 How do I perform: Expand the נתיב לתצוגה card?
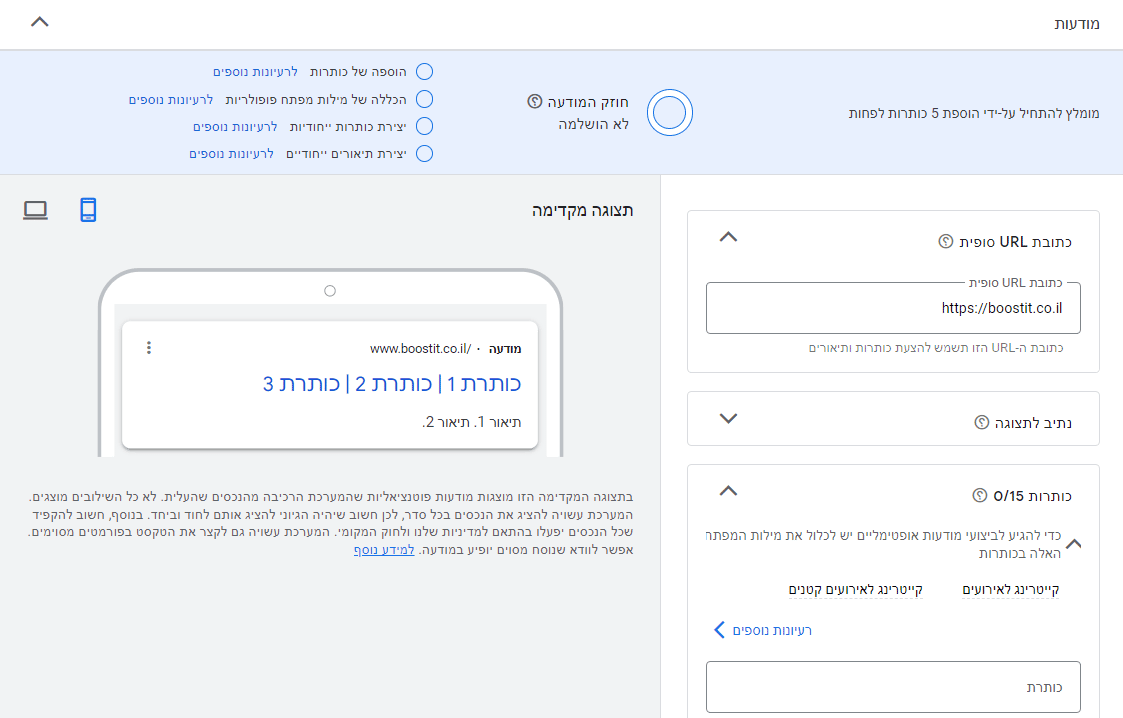coord(728,419)
